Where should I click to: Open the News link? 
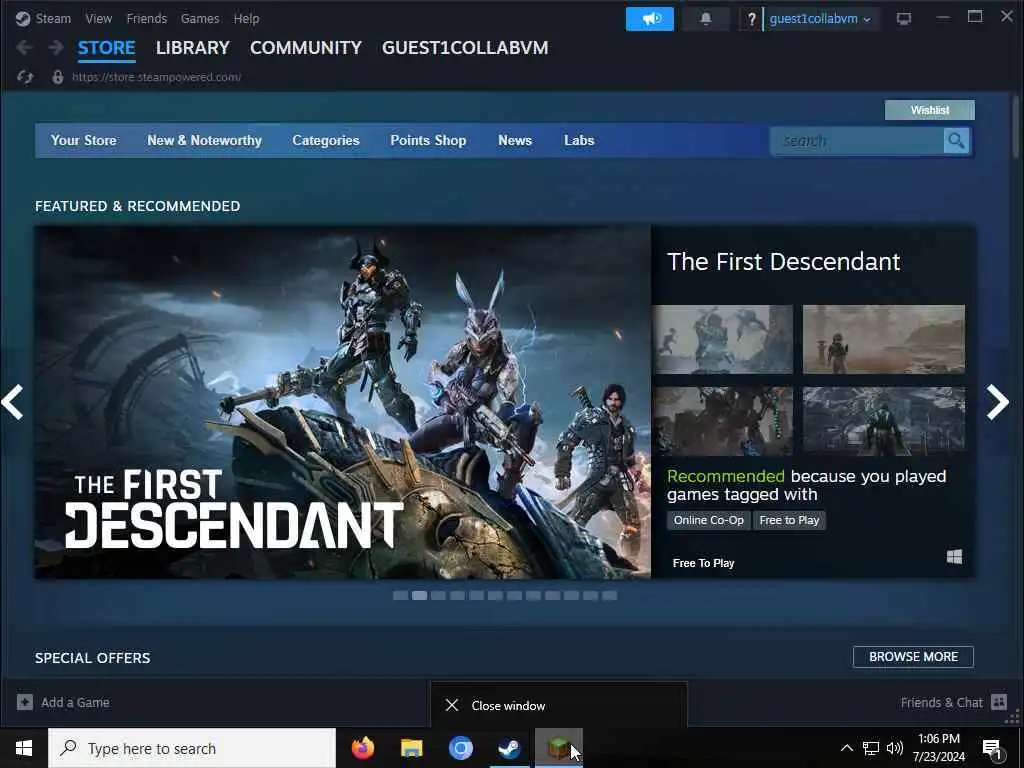click(x=515, y=140)
